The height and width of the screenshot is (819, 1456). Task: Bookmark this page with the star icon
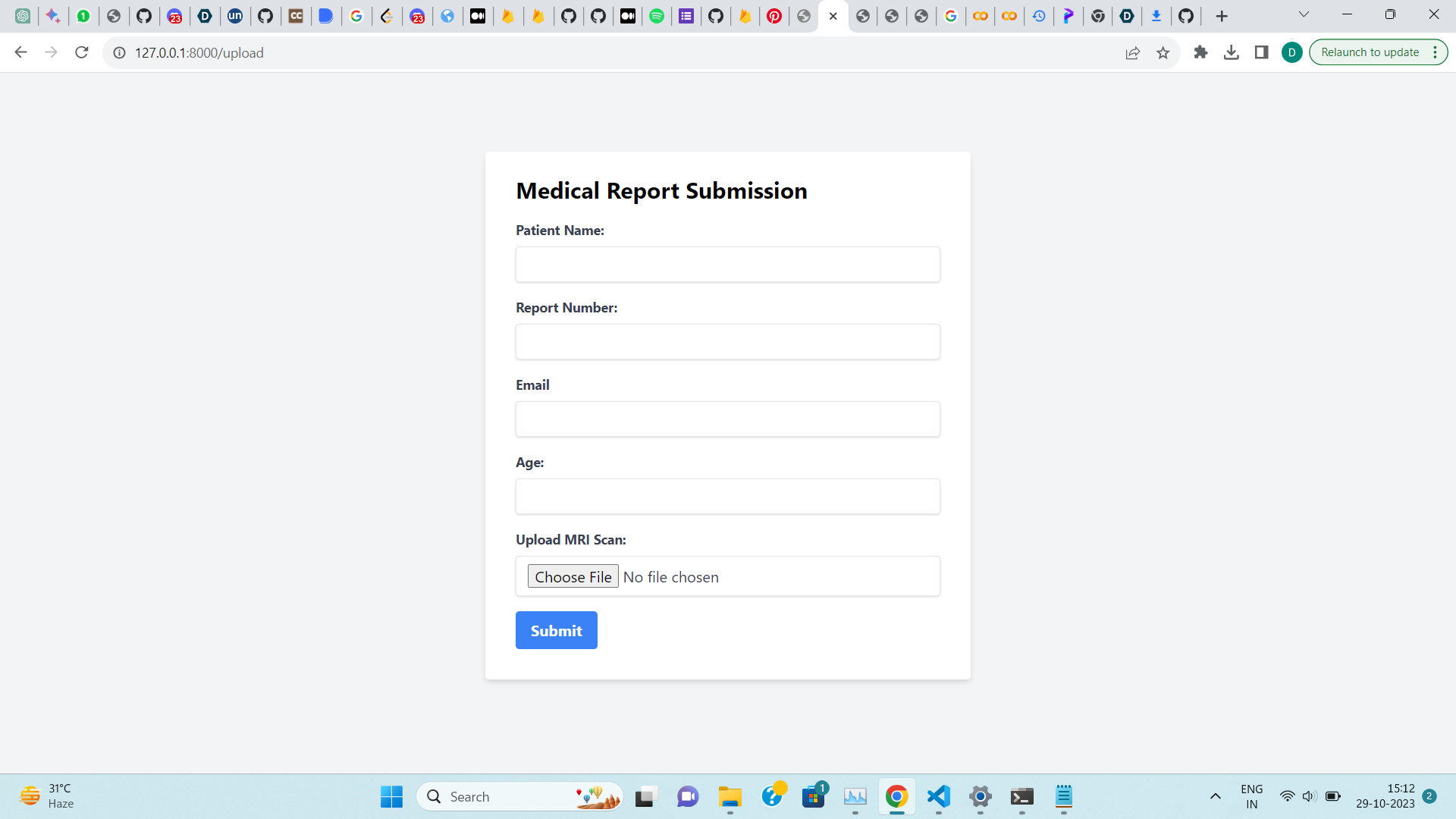pyautogui.click(x=1163, y=52)
